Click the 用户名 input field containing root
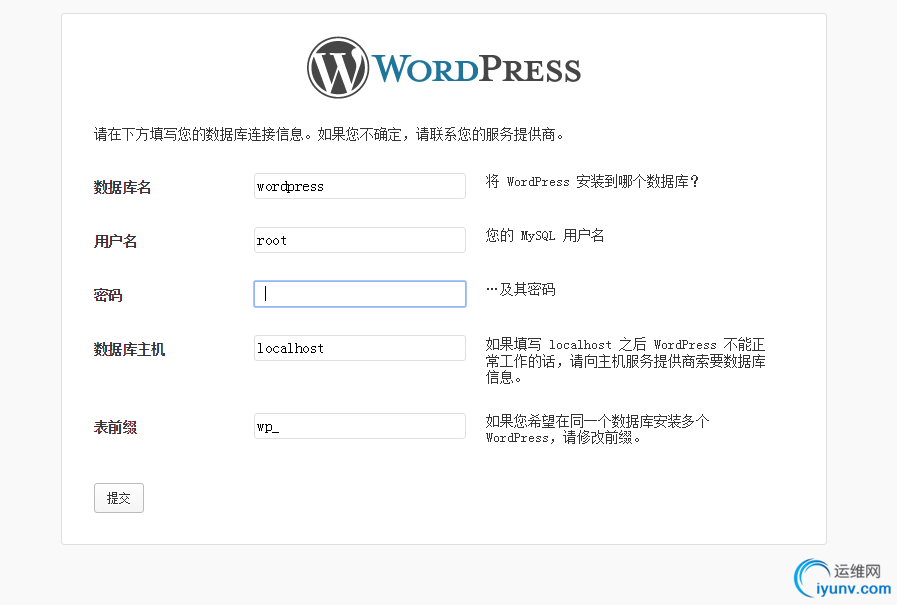This screenshot has height=605, width=897. tap(360, 240)
